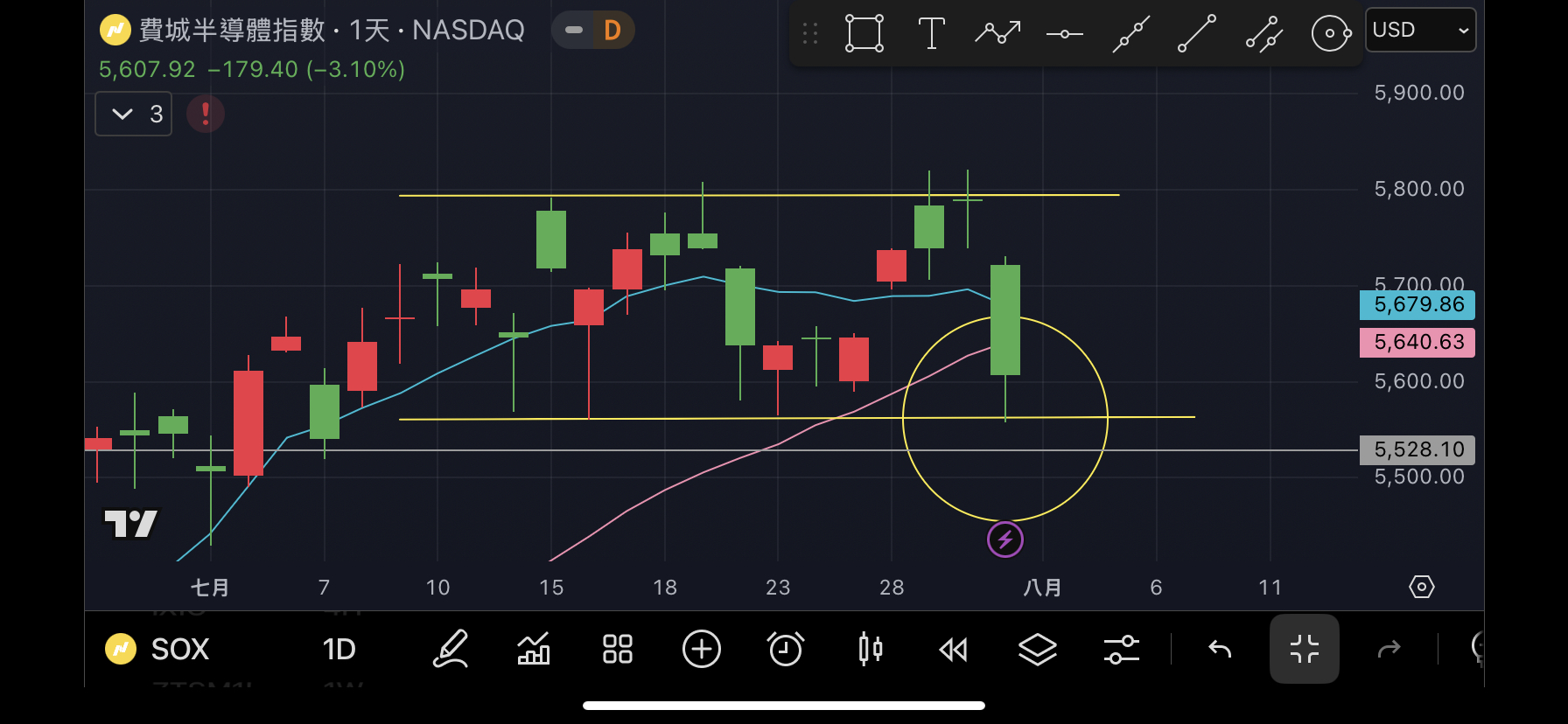The image size is (1568, 724).
Task: Start bar replay with the rewind icon
Action: pyautogui.click(x=953, y=650)
